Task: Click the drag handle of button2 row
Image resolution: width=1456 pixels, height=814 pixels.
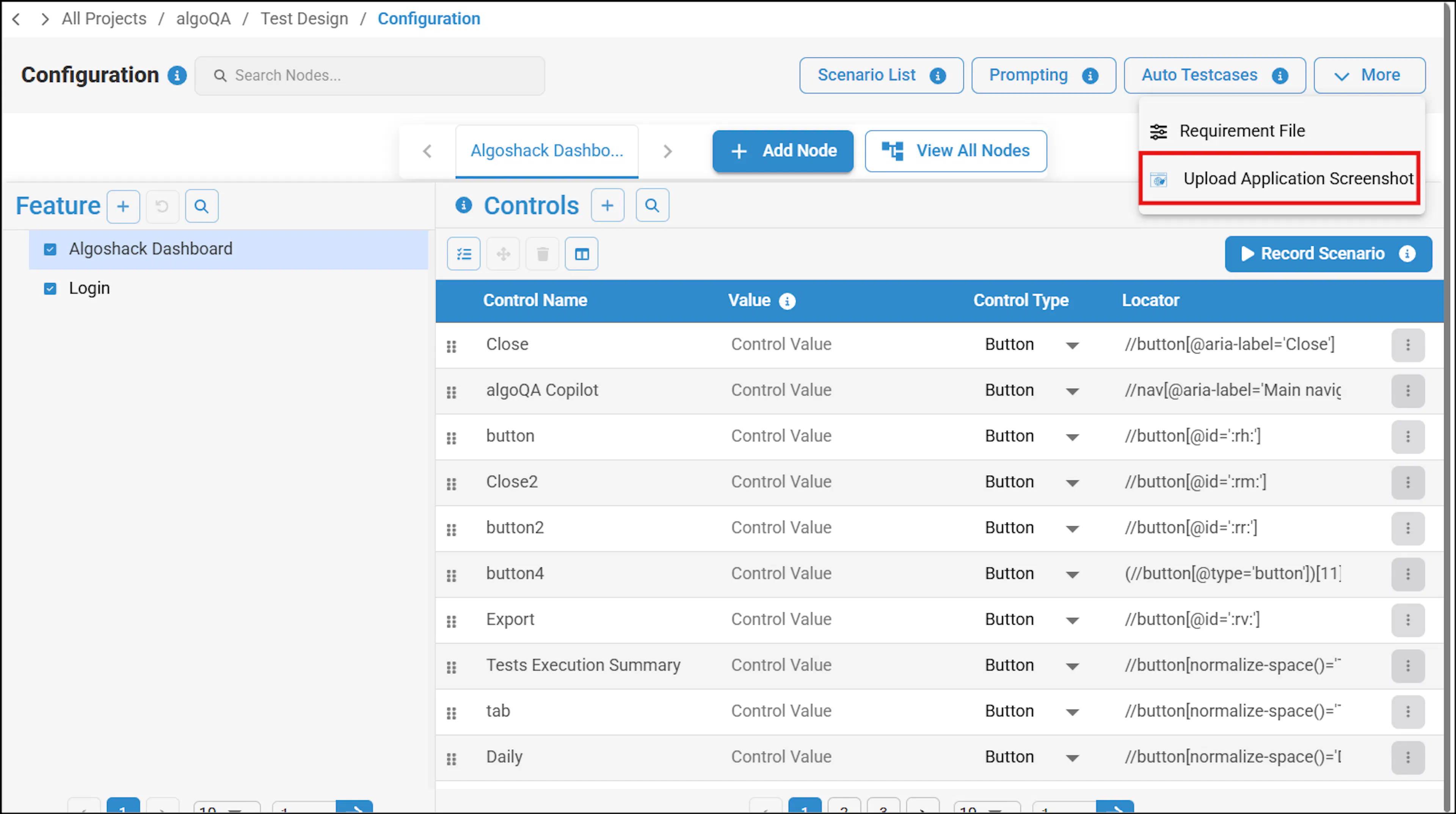Action: pos(451,530)
